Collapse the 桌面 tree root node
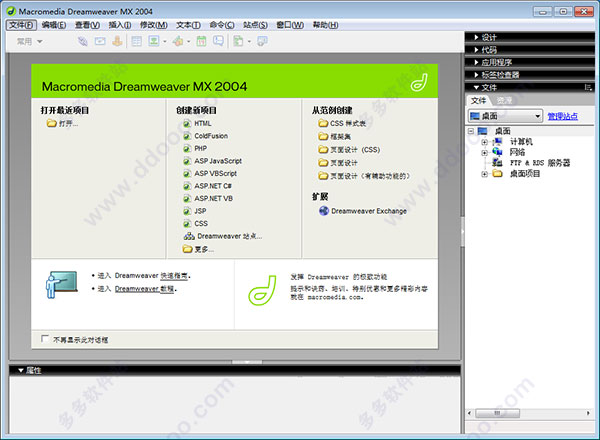The image size is (600, 440). tap(471, 131)
